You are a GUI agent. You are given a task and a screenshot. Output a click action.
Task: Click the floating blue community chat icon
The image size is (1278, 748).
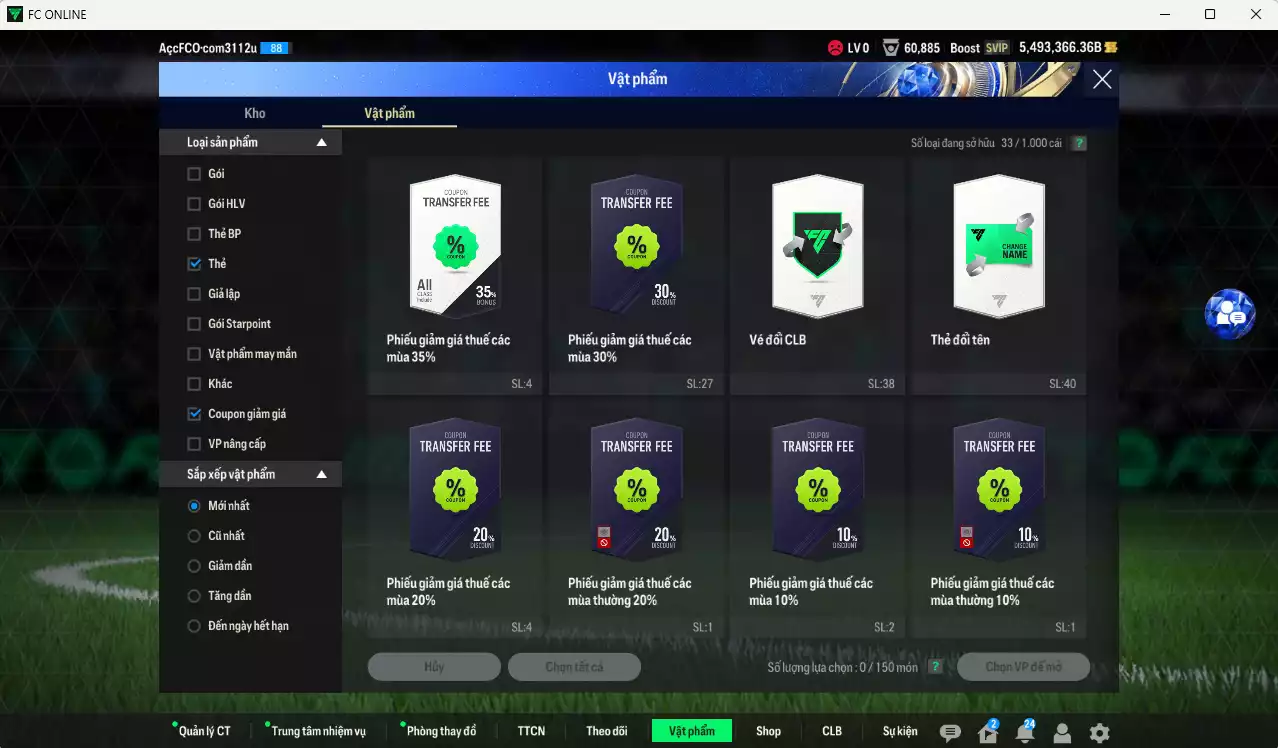click(1229, 315)
